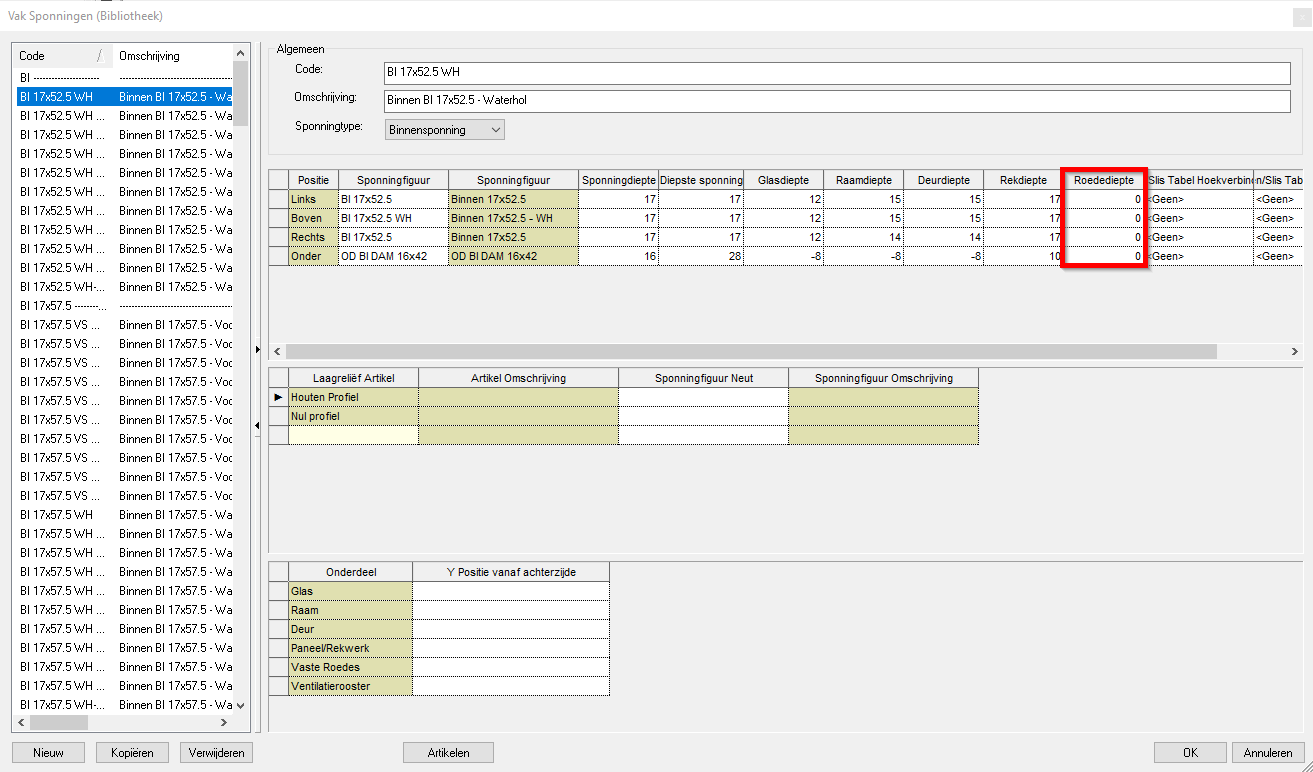The width and height of the screenshot is (1313, 772).
Task: Click the Verwijderen button
Action: click(217, 752)
